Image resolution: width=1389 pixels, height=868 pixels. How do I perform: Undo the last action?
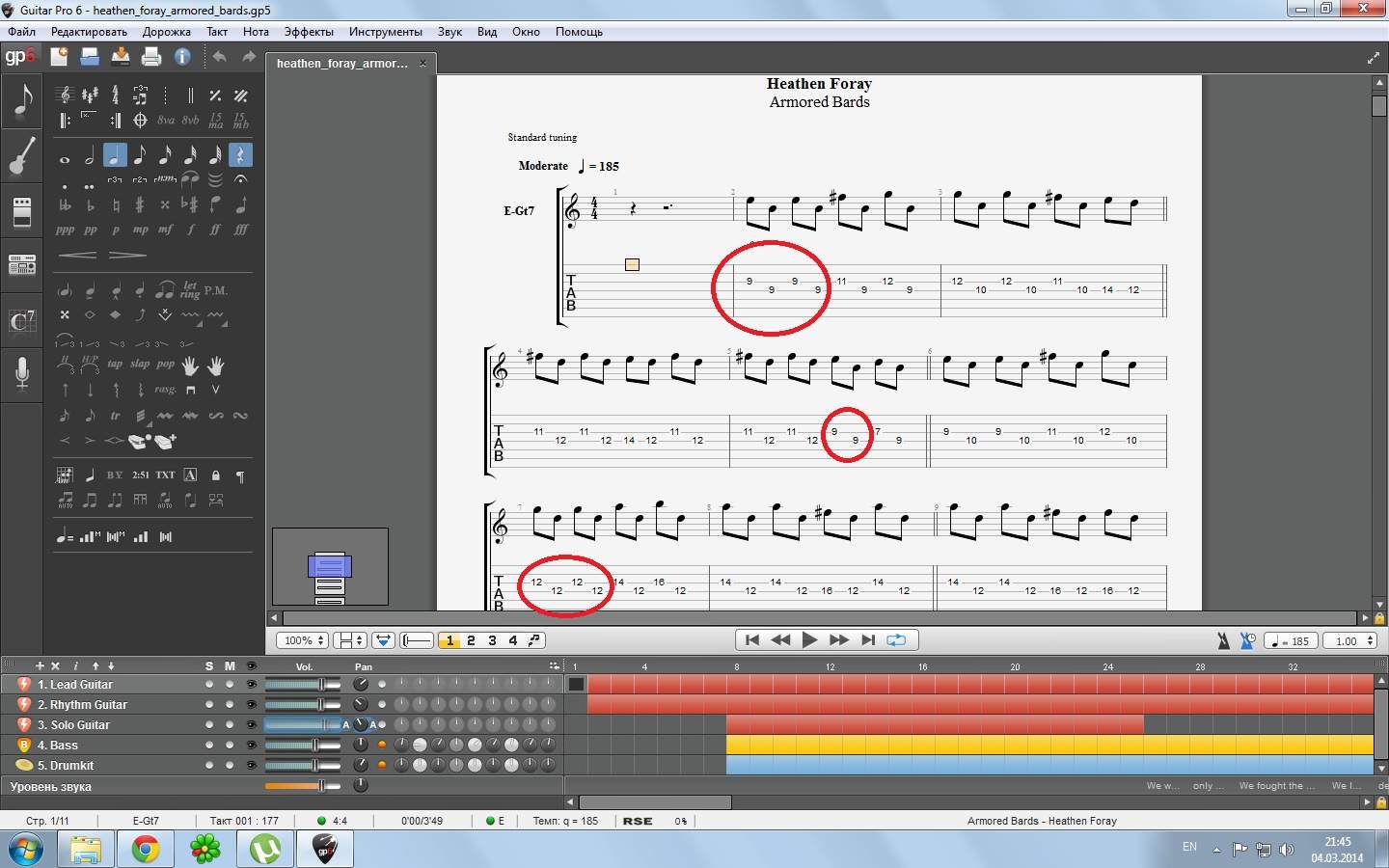(x=220, y=57)
